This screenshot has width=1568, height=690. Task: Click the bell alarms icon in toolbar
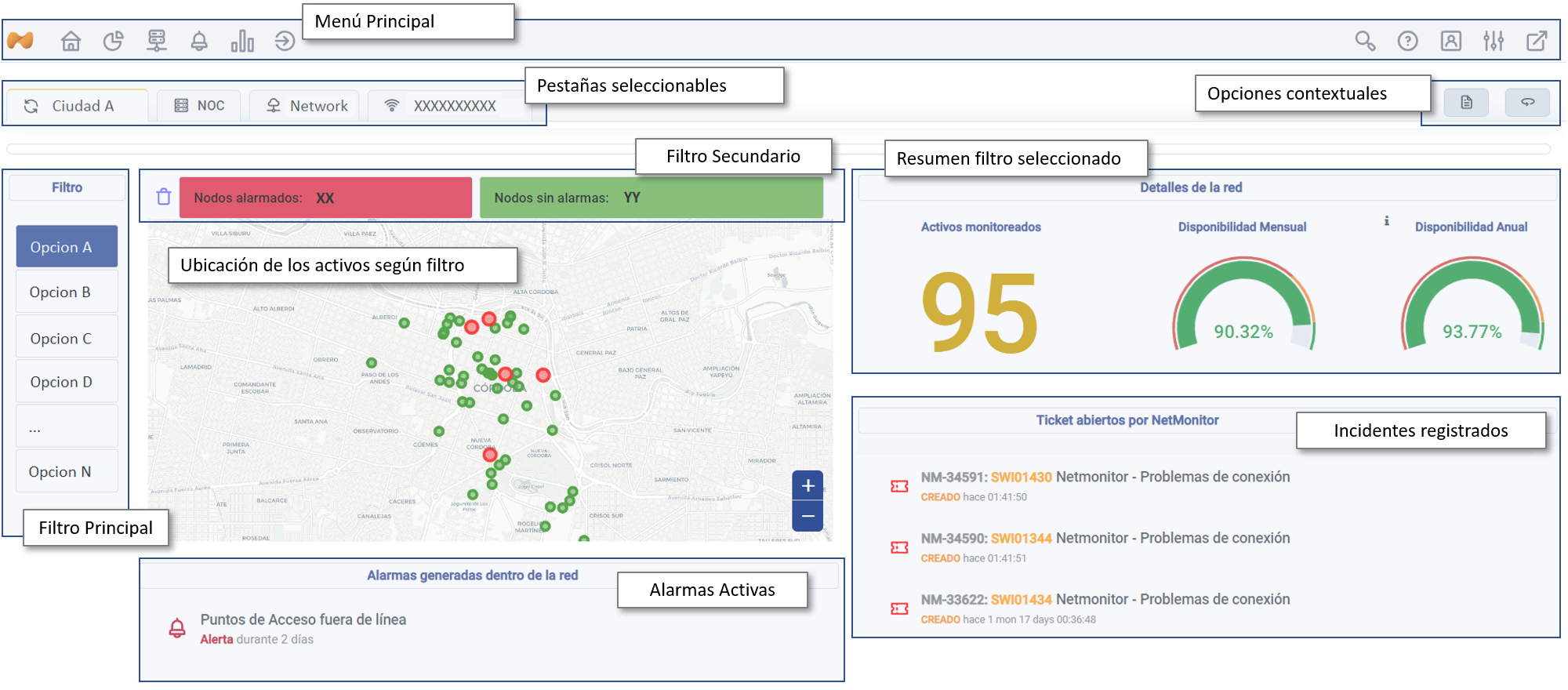(x=199, y=41)
